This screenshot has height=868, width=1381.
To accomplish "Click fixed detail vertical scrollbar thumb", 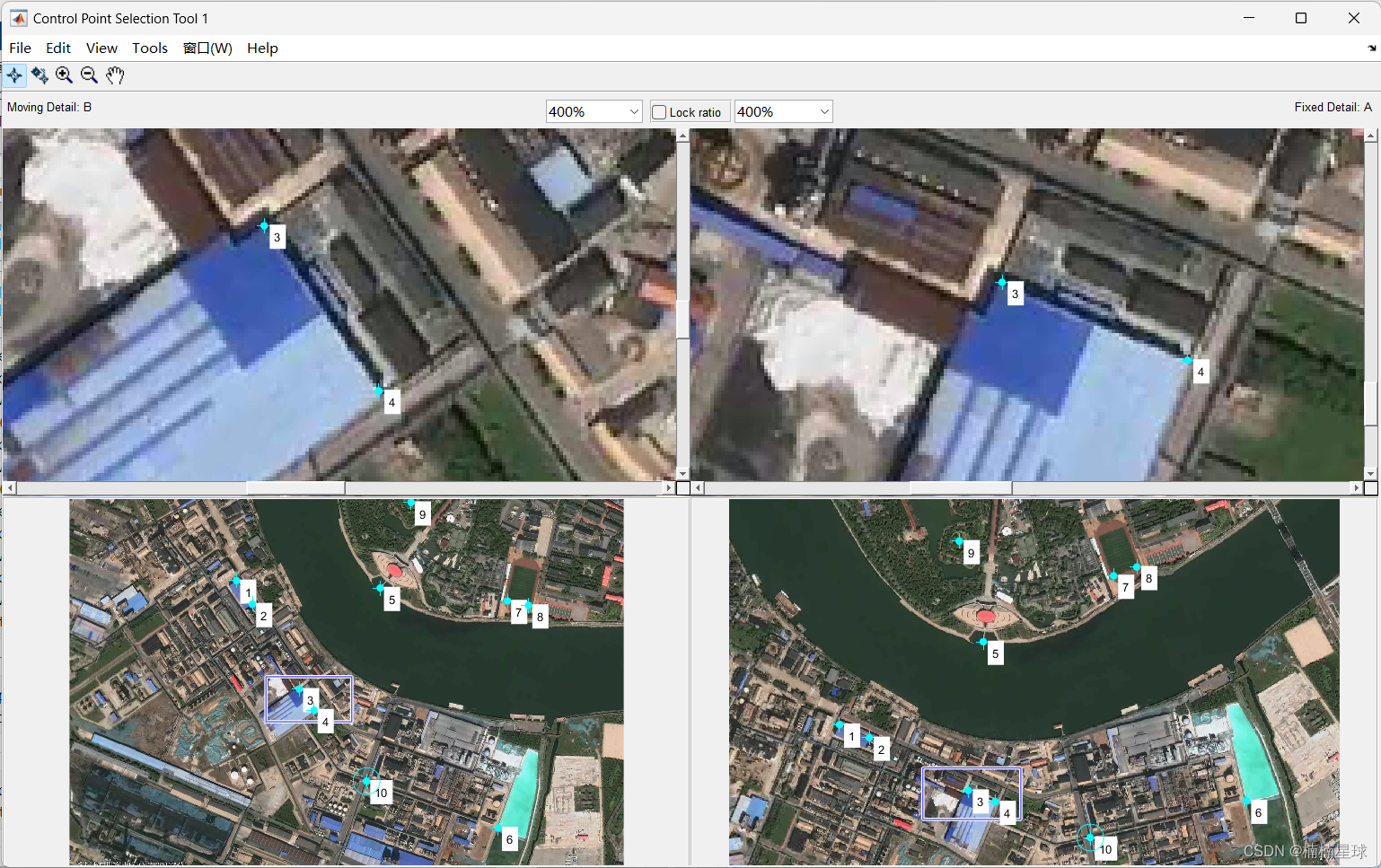I will tap(1370, 403).
